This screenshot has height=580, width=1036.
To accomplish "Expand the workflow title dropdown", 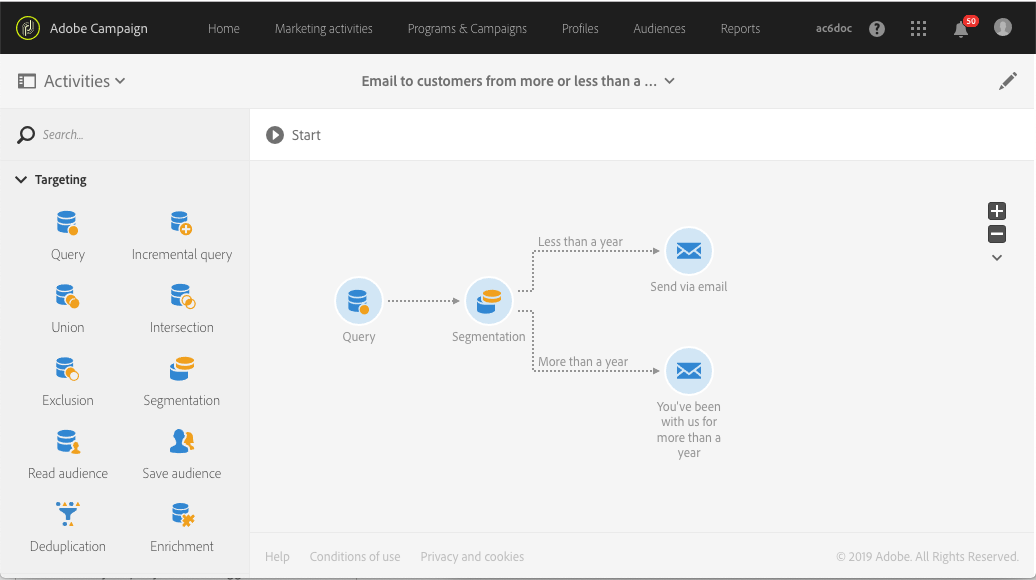I will tap(670, 81).
